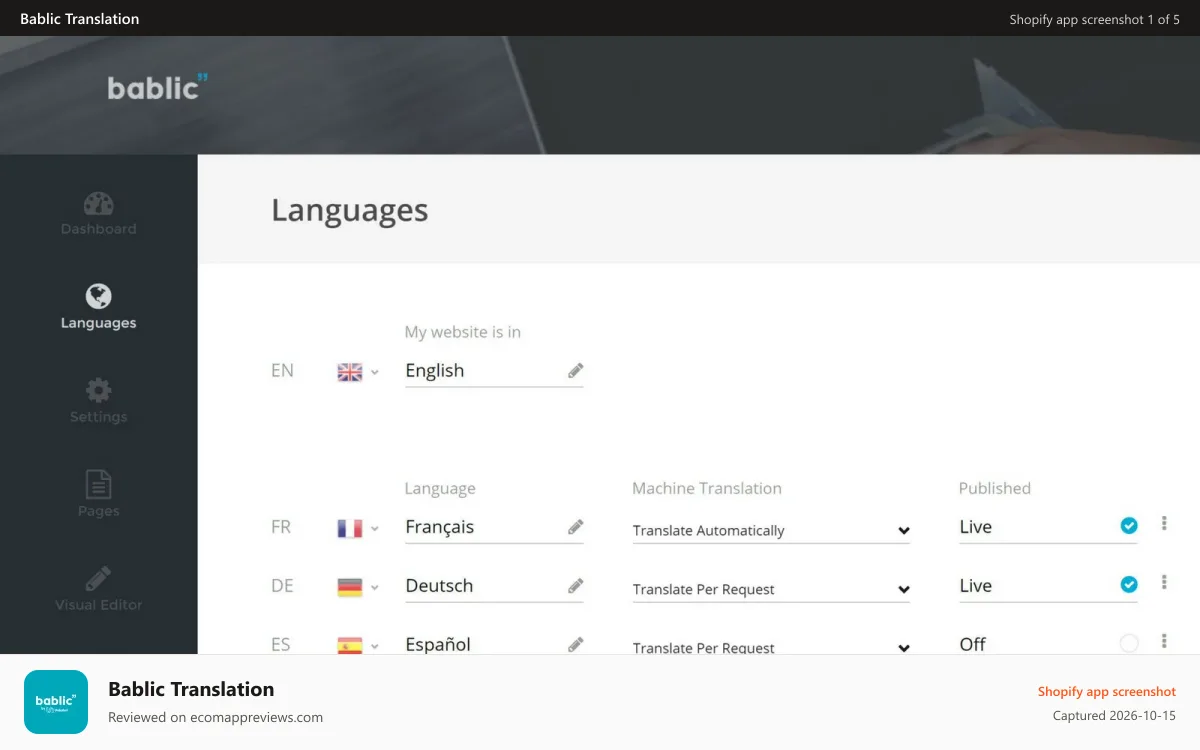Enable publishing for Español
The width and height of the screenshot is (1200, 750).
(1129, 643)
